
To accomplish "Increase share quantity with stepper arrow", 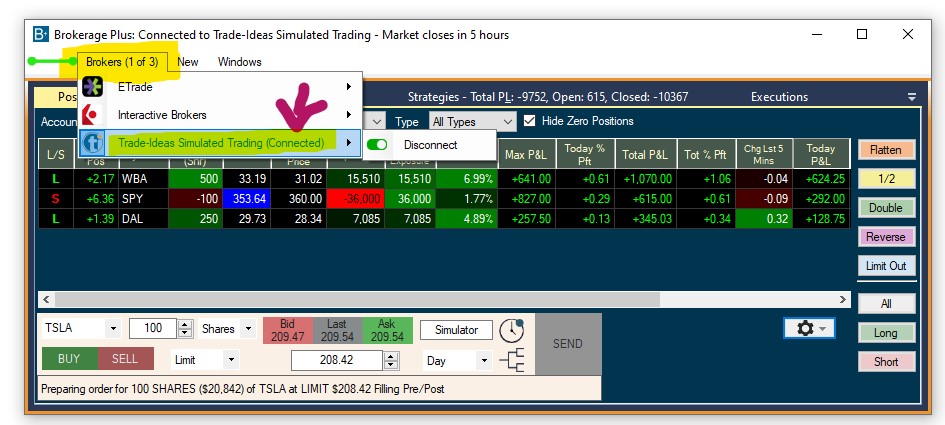I will 185,324.
